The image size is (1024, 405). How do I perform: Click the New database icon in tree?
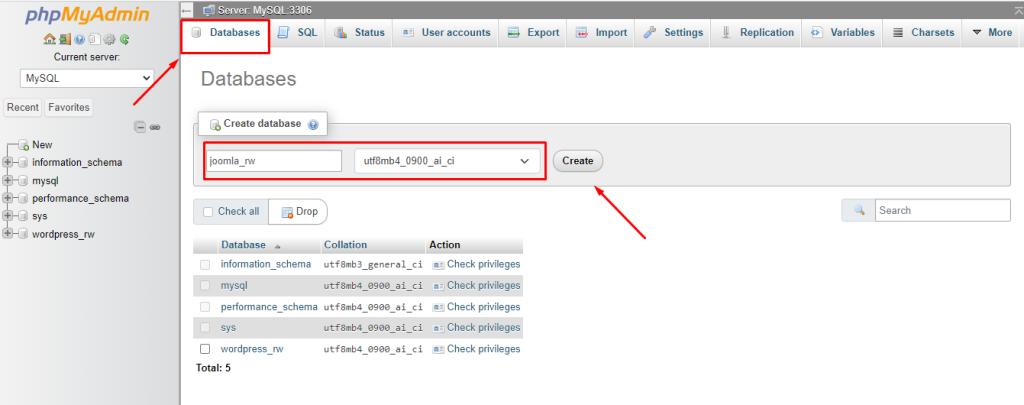pos(24,145)
